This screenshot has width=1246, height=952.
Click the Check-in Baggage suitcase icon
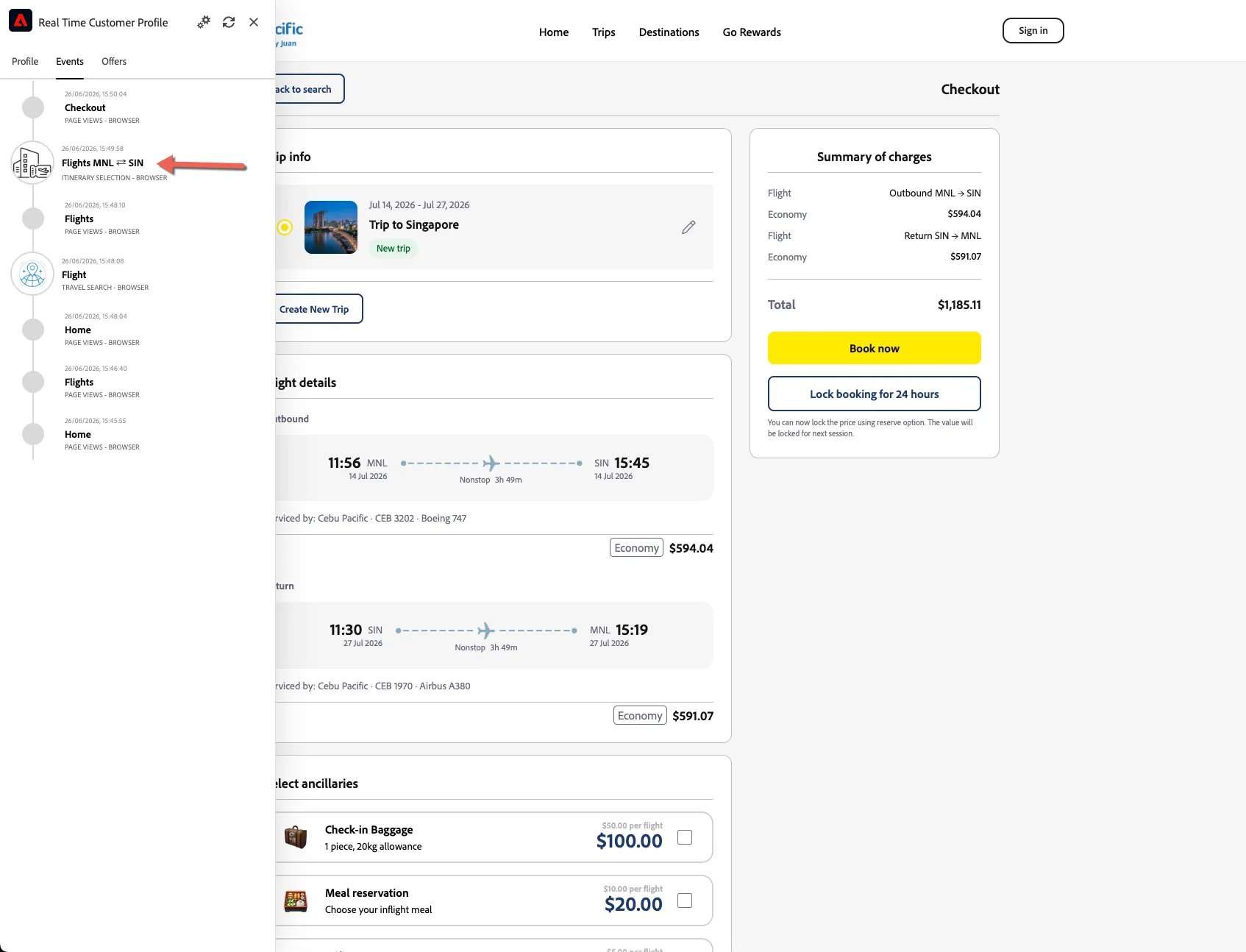296,836
